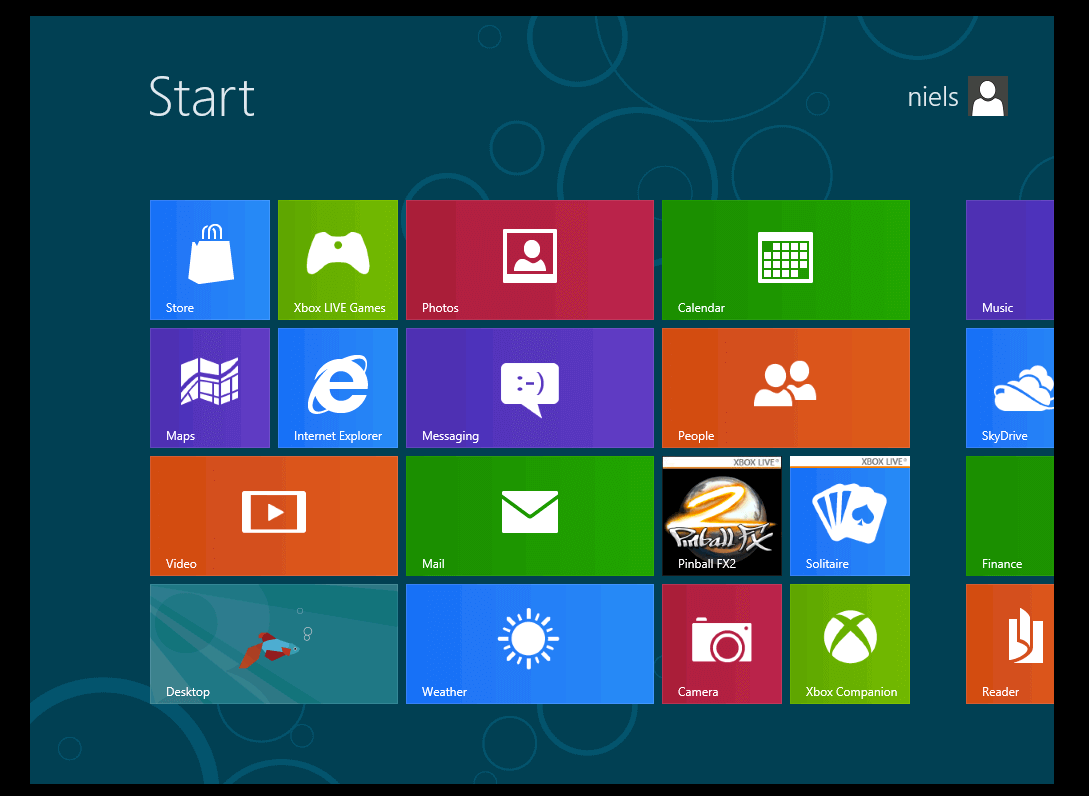Start the Solitaire game tile
Image resolution: width=1089 pixels, height=796 pixels.
pos(849,515)
